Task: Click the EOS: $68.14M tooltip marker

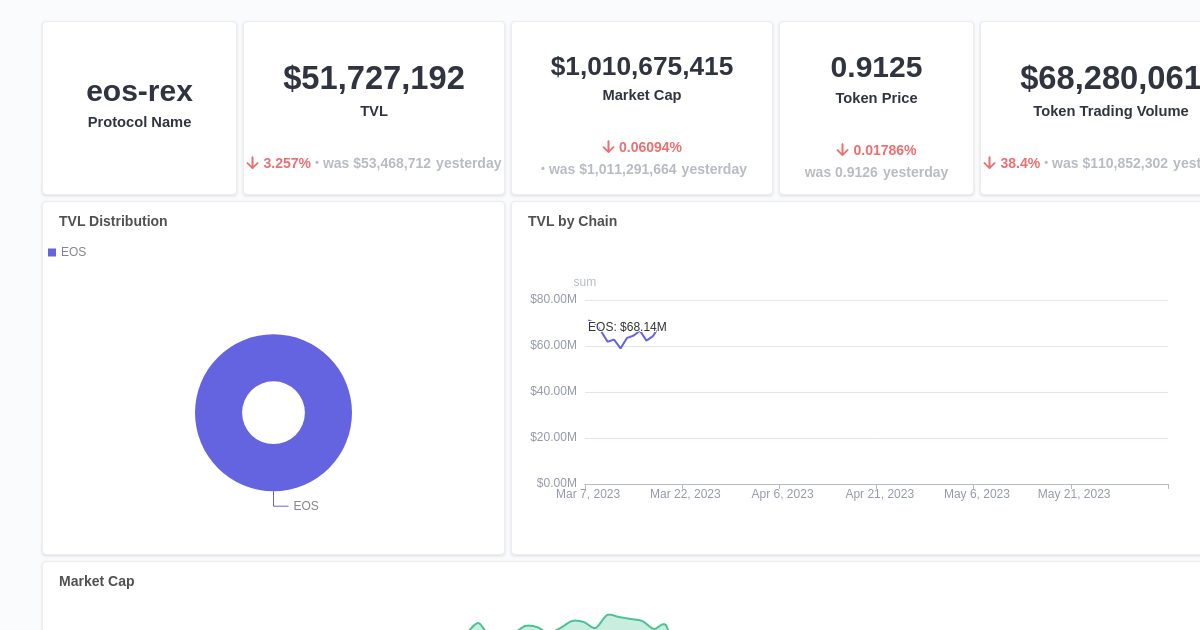Action: point(627,327)
